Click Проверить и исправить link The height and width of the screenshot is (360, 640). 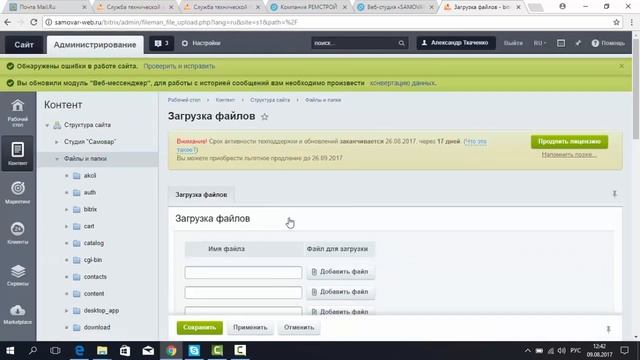point(179,66)
